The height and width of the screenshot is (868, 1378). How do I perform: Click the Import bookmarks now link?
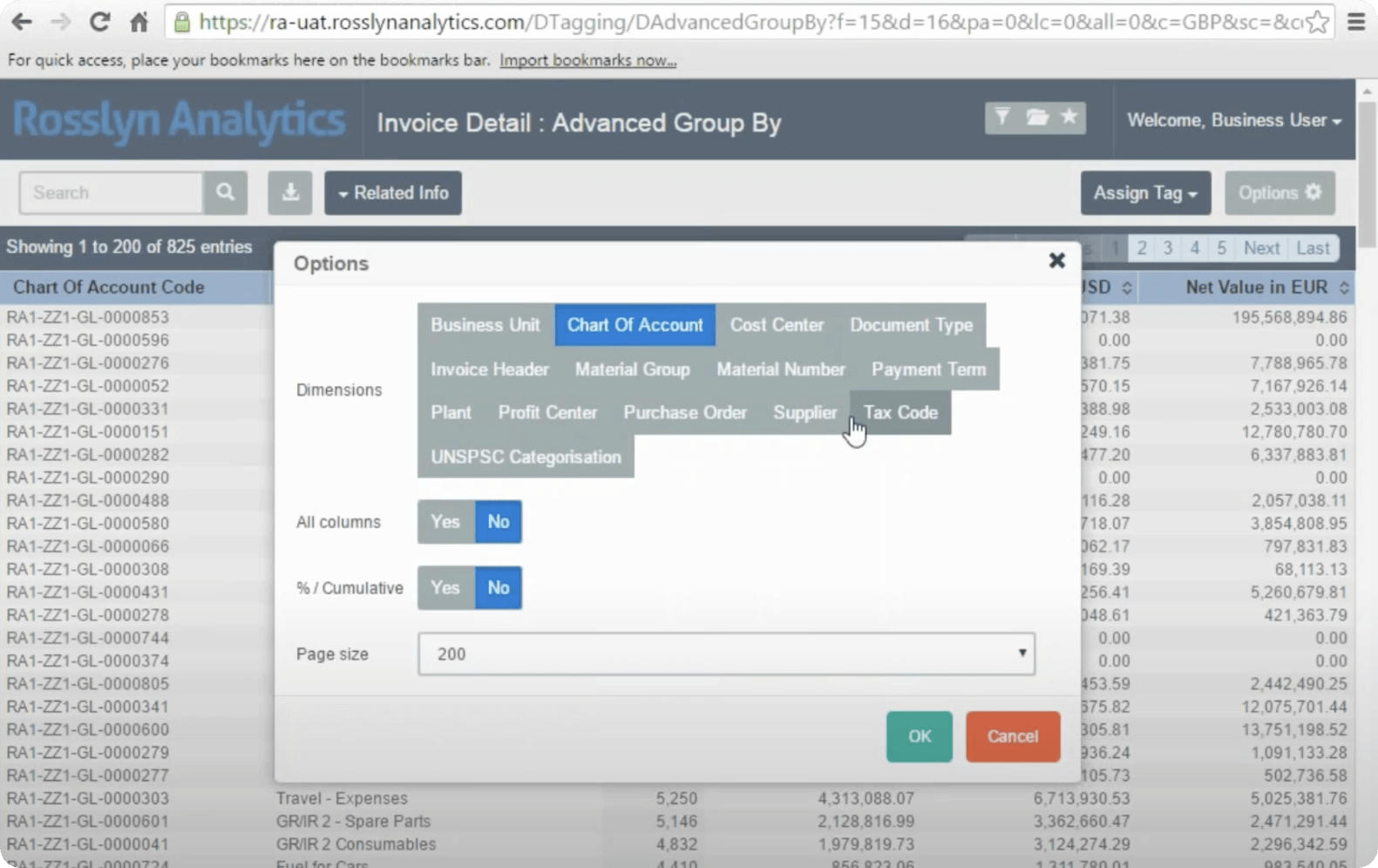[587, 60]
